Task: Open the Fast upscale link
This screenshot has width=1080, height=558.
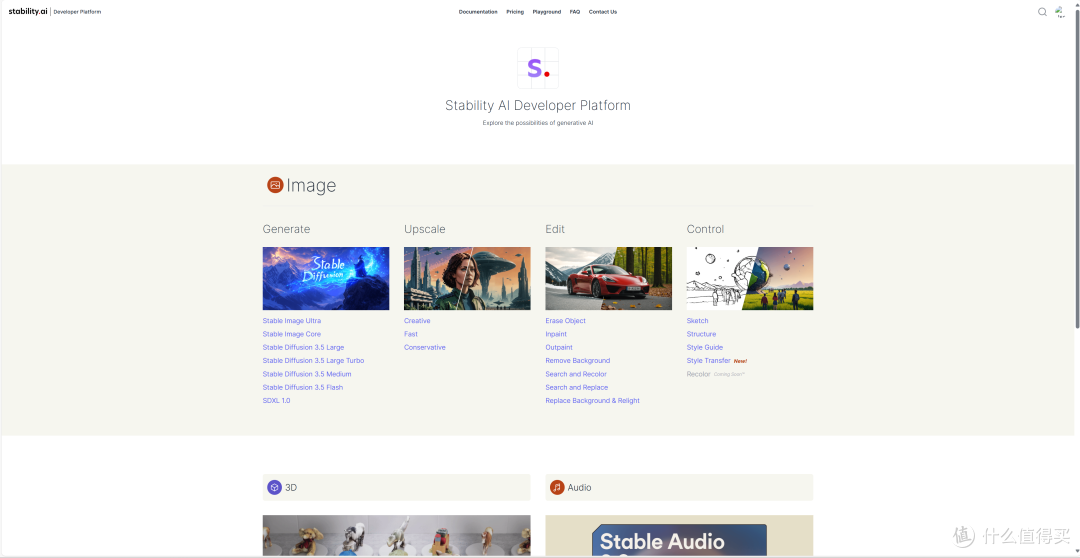Action: [411, 334]
